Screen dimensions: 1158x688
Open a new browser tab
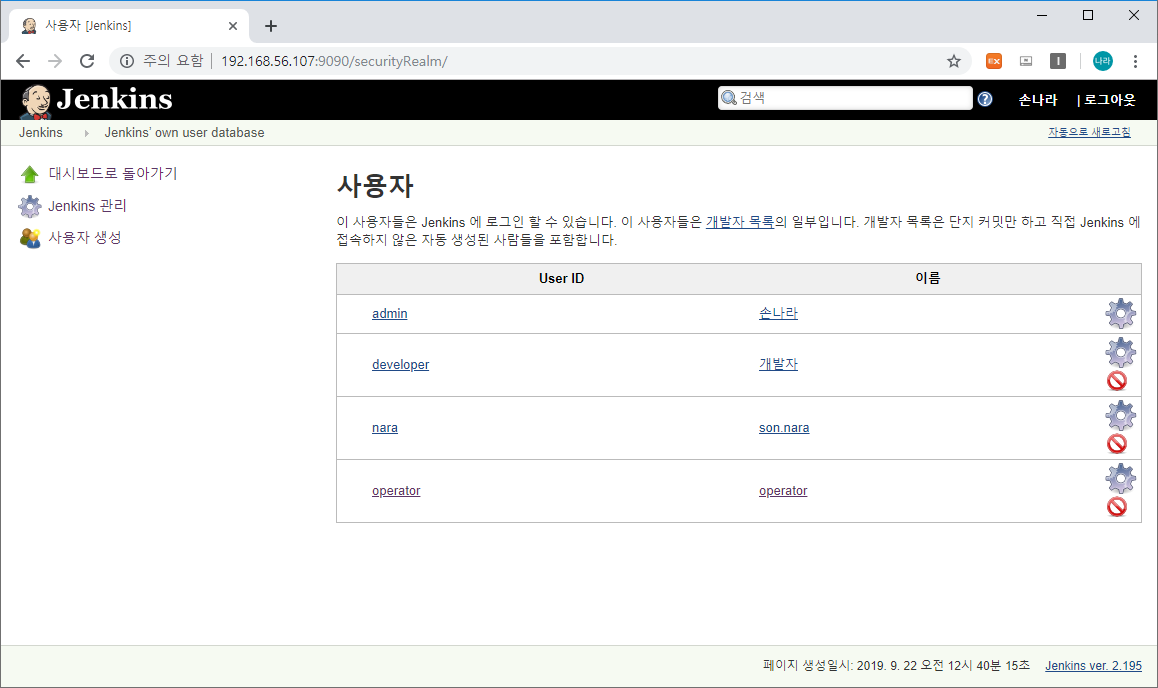271,26
